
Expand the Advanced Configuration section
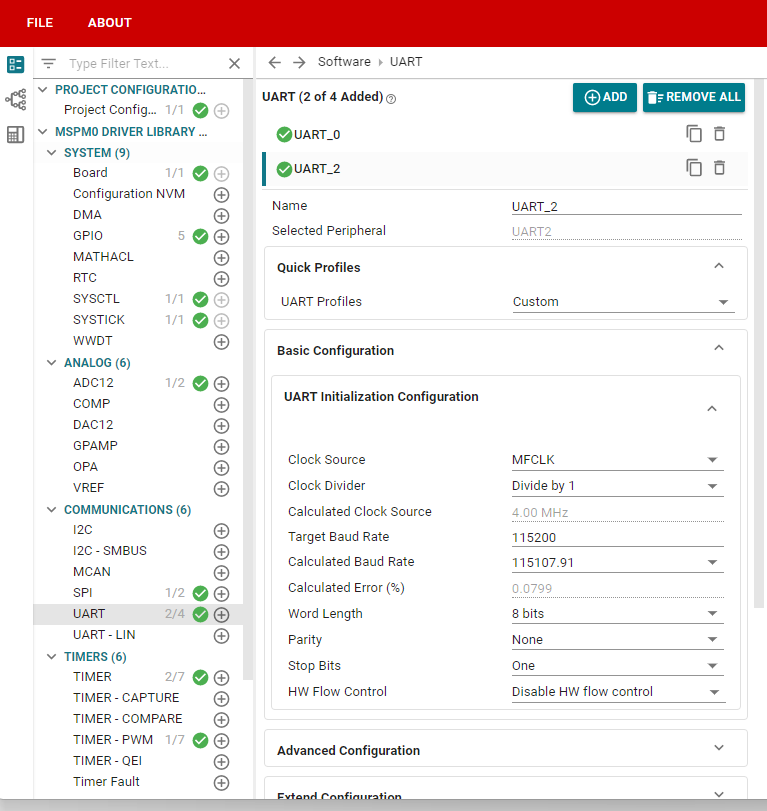[719, 748]
